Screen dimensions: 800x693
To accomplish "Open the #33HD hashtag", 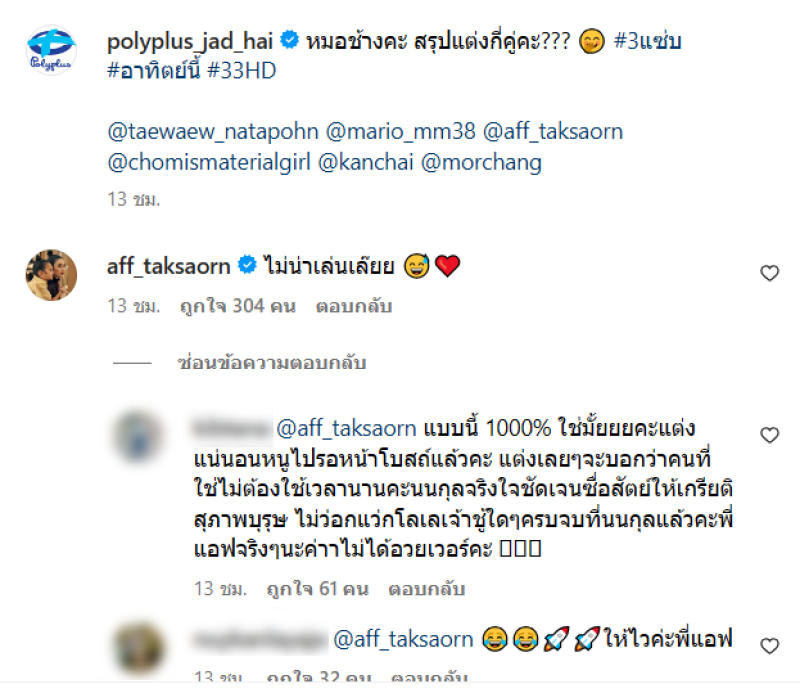I will pos(242,71).
